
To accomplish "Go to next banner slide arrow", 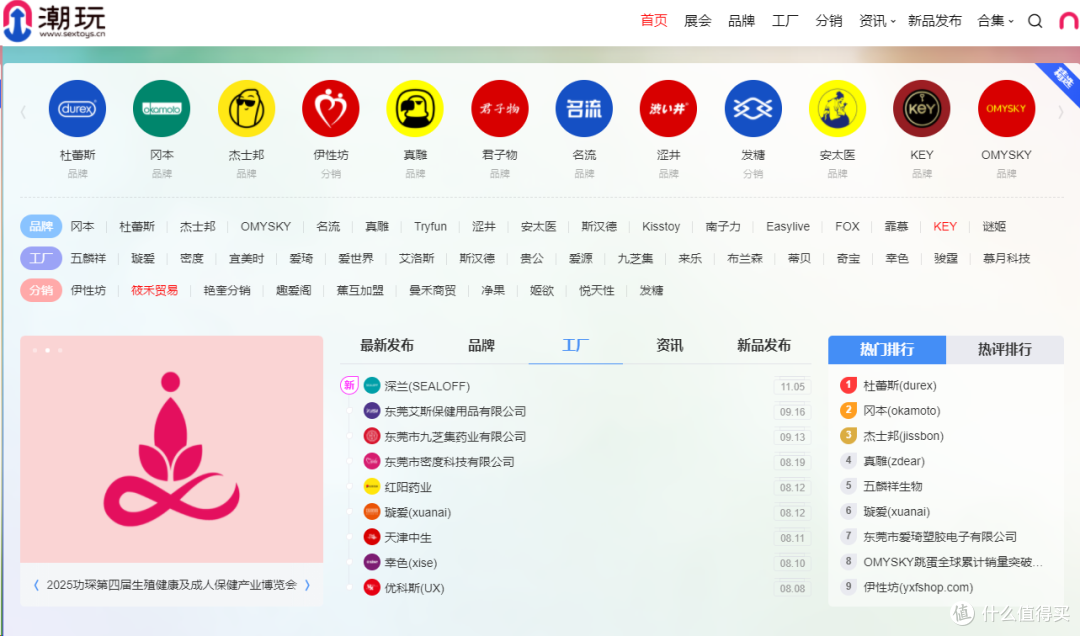I will (307, 585).
